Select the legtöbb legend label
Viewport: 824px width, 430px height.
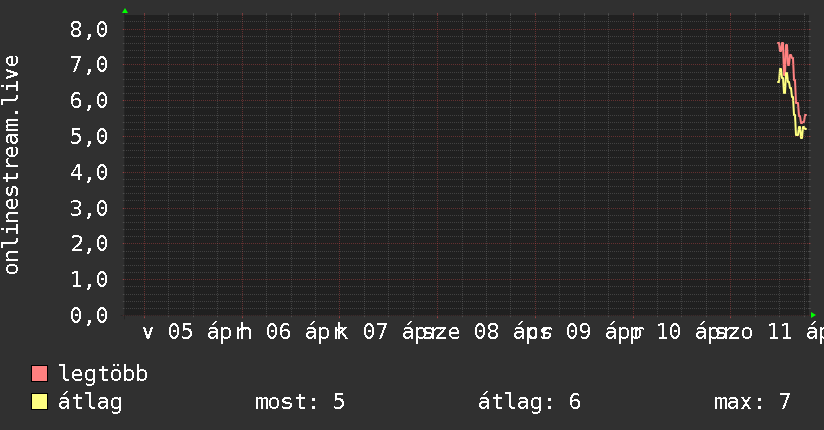pyautogui.click(x=103, y=374)
